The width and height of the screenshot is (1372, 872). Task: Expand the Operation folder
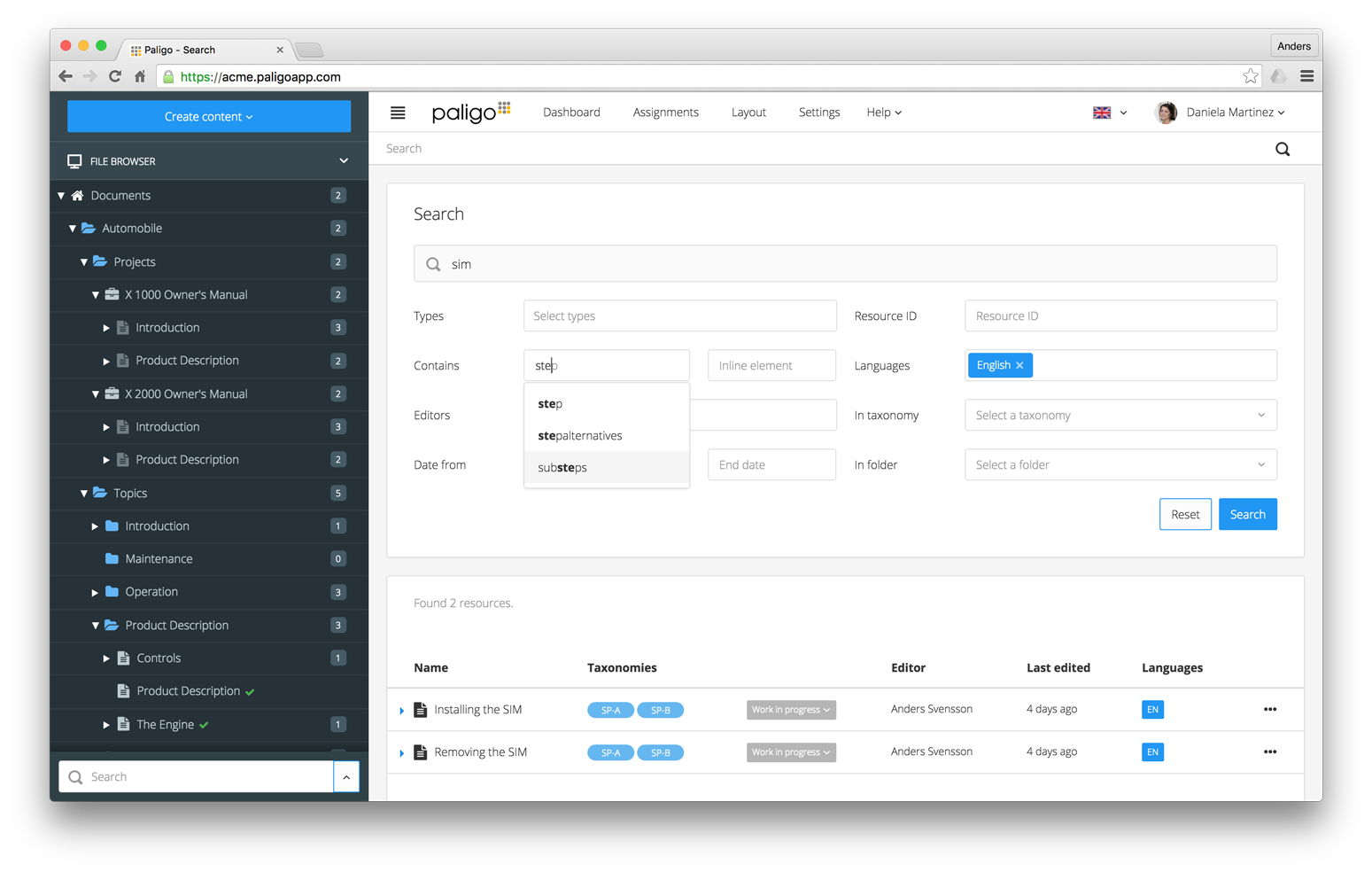95,592
